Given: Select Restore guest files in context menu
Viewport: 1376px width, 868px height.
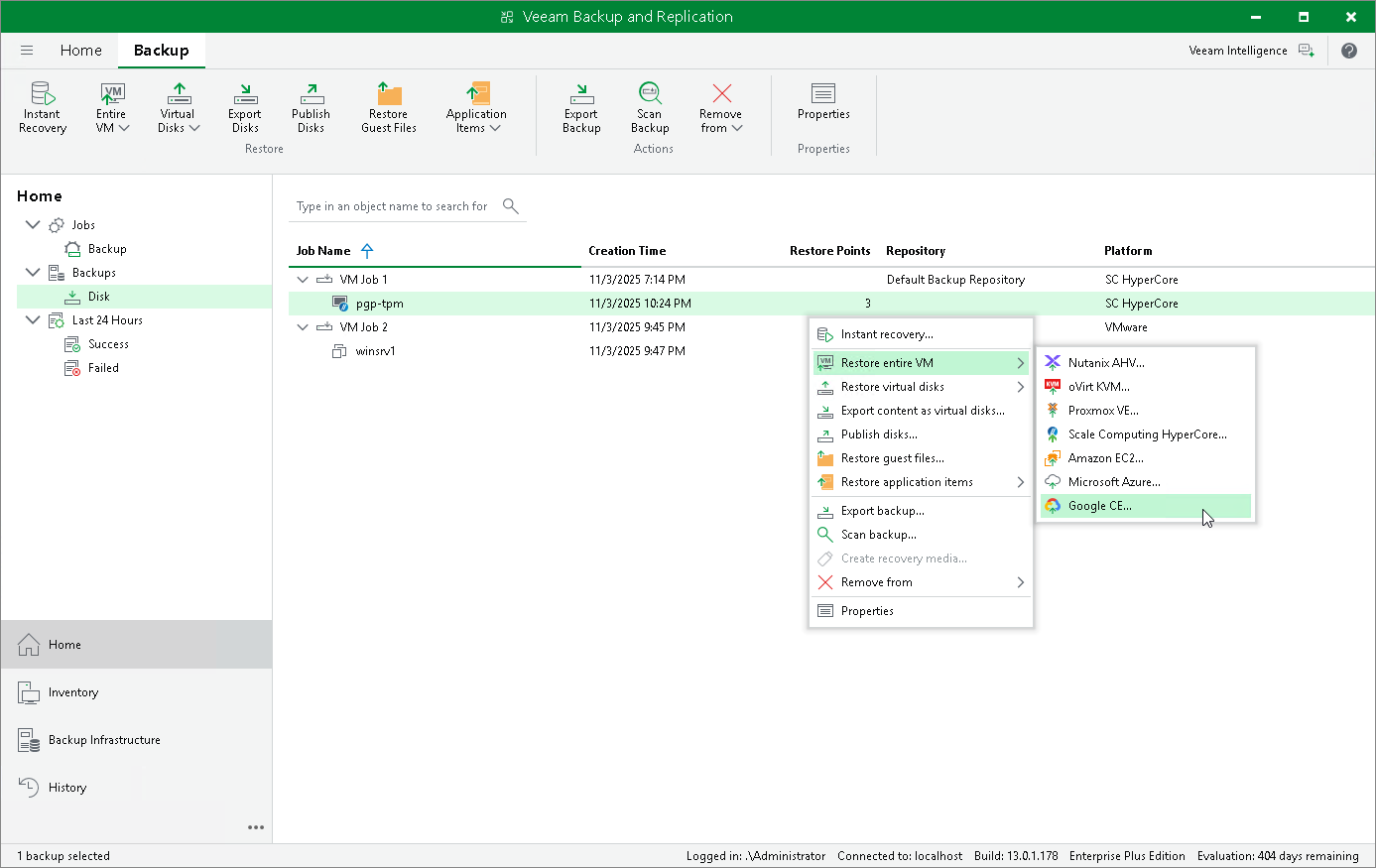Looking at the screenshot, I should [x=892, y=458].
